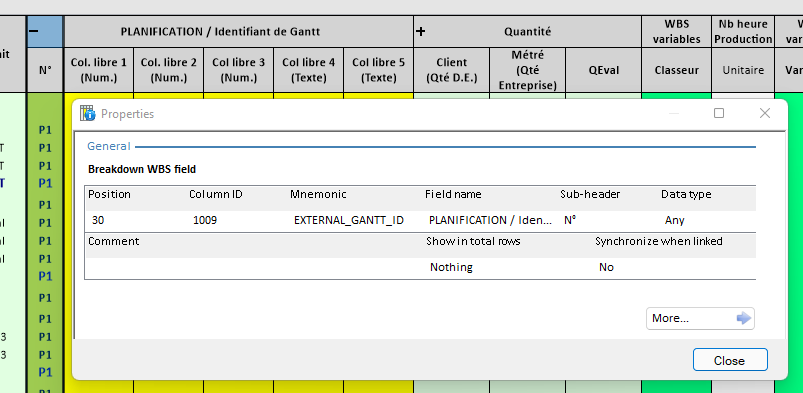Click the Classeur sub-header under WBS variables
This screenshot has width=803, height=393.
(x=677, y=70)
